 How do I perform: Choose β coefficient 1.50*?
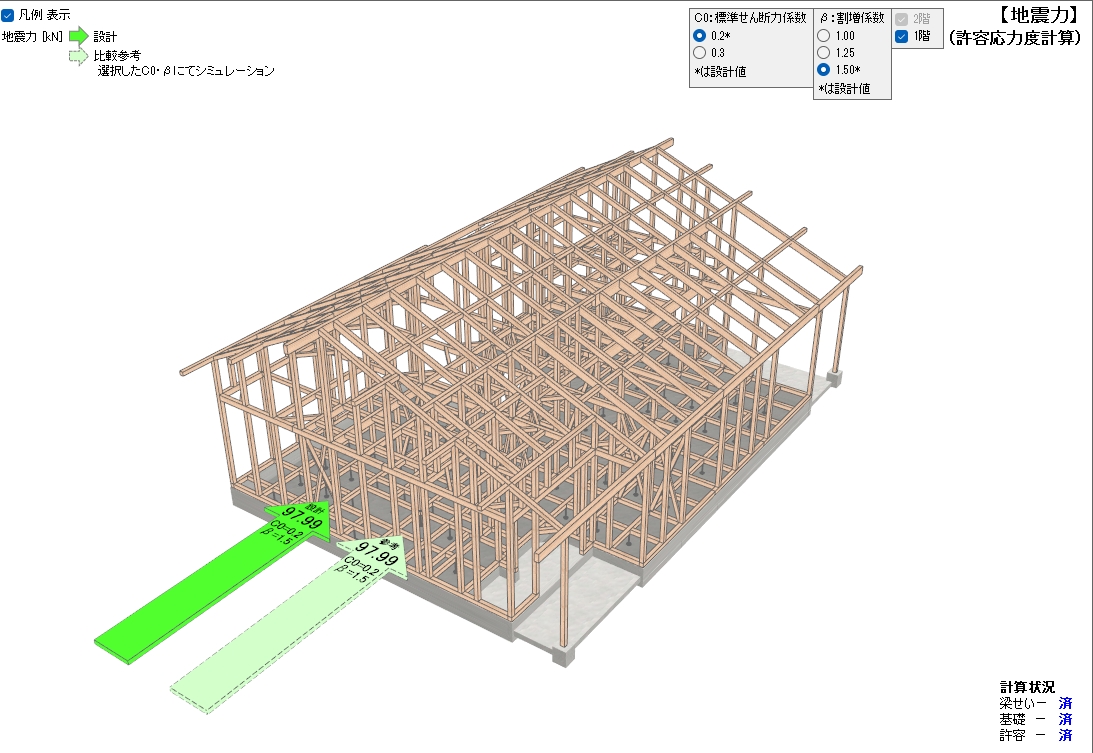(823, 70)
